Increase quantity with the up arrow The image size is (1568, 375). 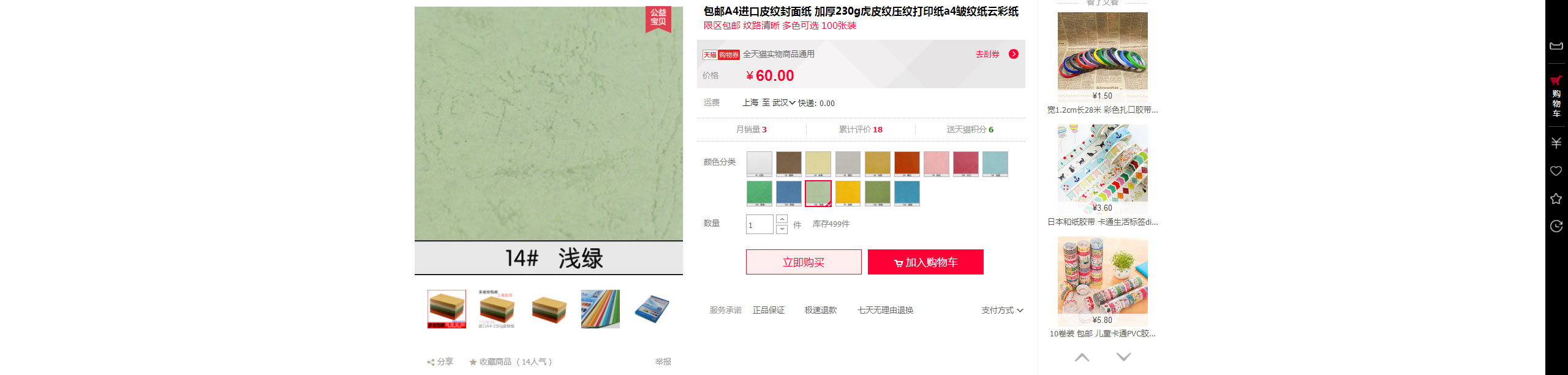pos(782,219)
